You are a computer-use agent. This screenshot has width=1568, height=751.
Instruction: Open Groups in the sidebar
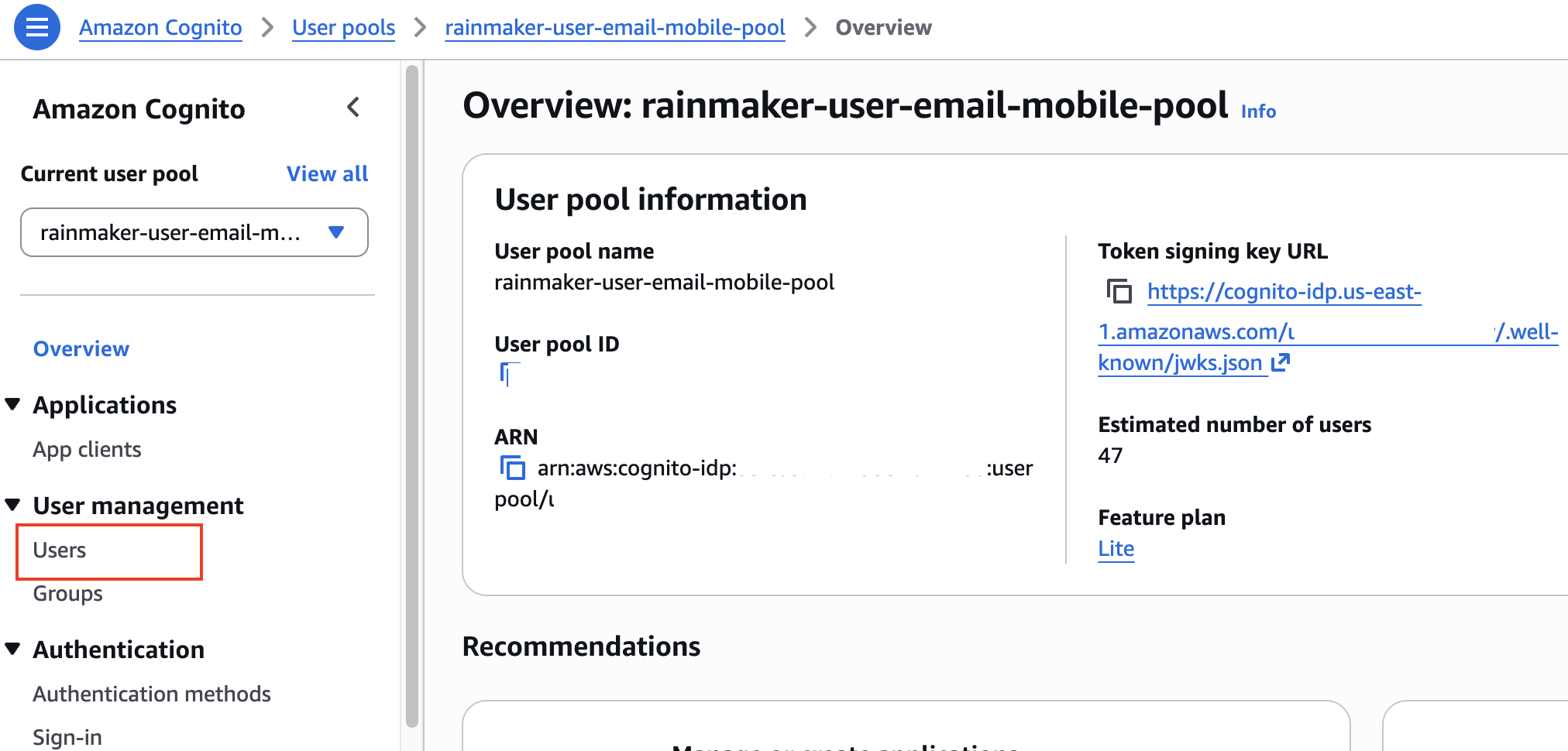(67, 594)
